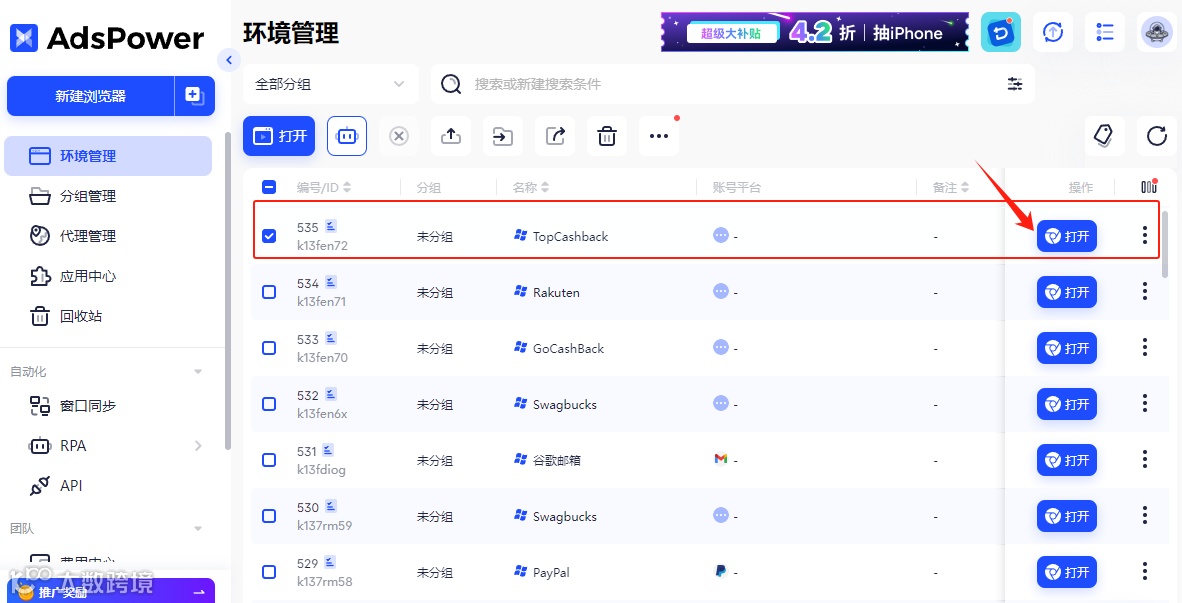1182x603 pixels.
Task: Open the more actions (…) toolbar menu
Action: 659,136
